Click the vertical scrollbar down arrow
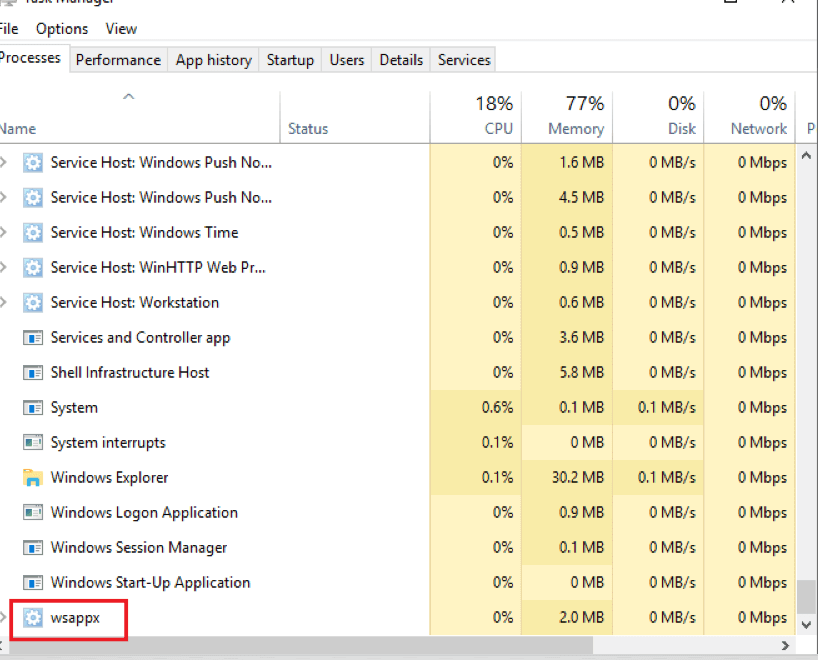The height and width of the screenshot is (660, 818). click(x=807, y=625)
